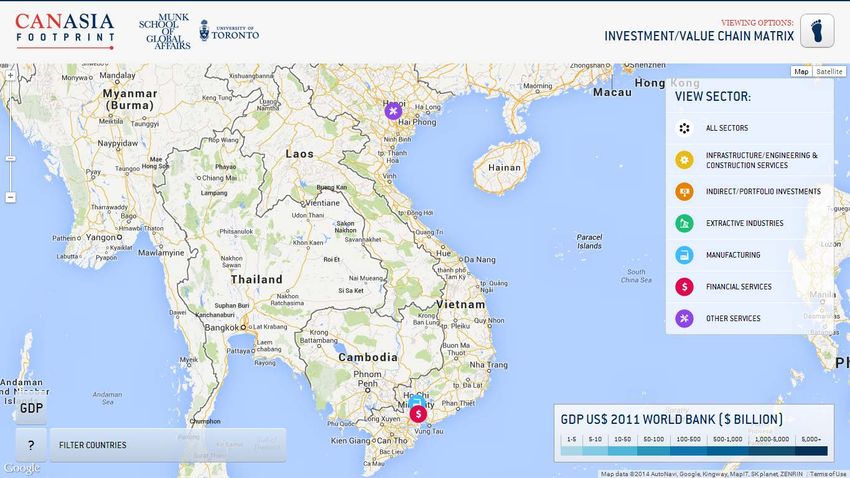Click the Paracel Islands label
Viewport: 850px width, 478px height.
589,241
